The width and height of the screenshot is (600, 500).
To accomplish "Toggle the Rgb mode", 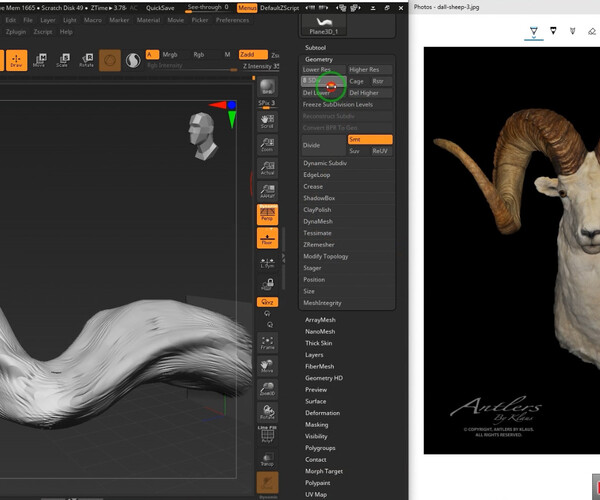I will (199, 55).
